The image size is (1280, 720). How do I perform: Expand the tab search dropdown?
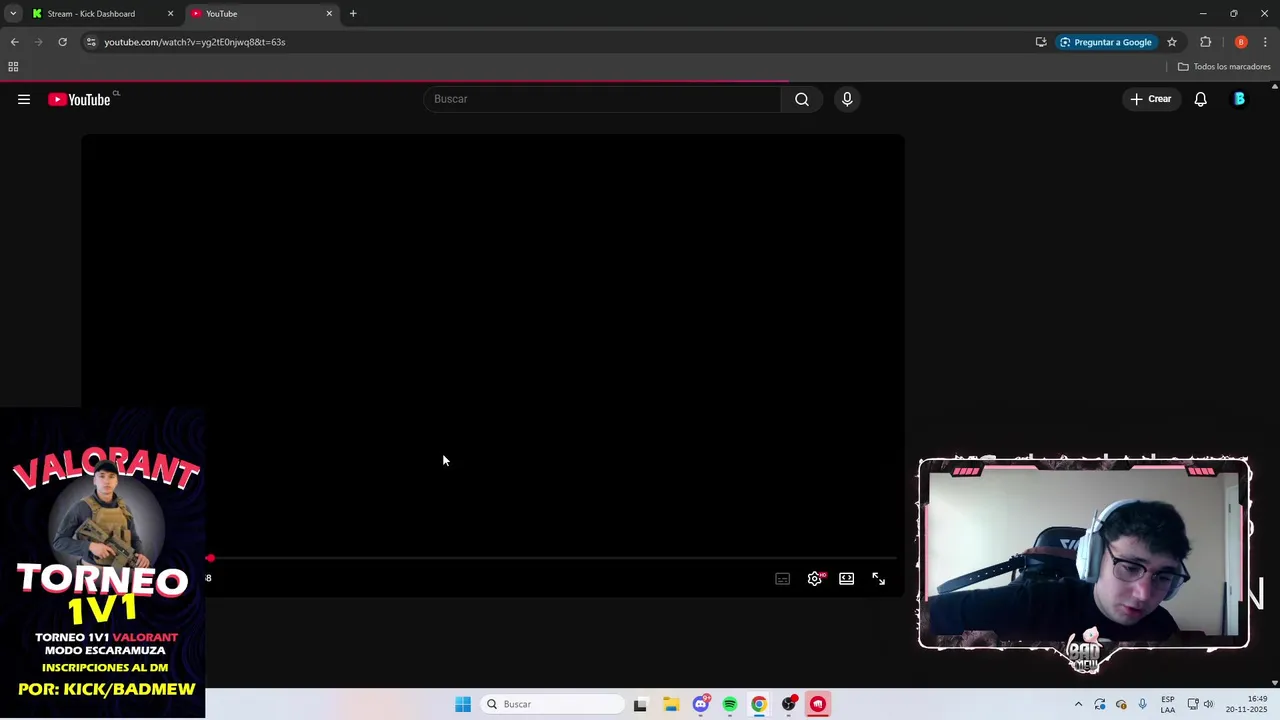click(x=13, y=14)
